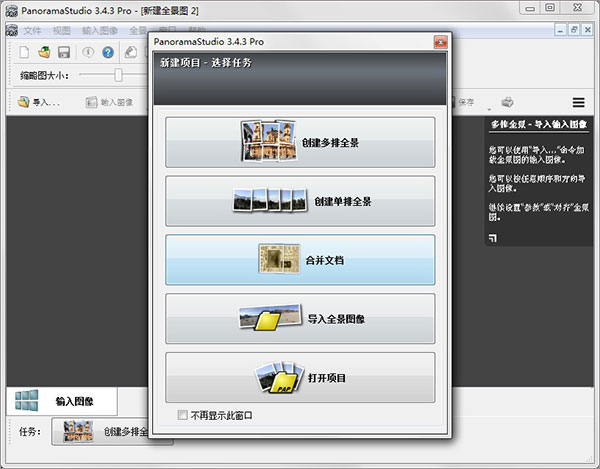Restore the inner document window
Screen dimensions: 600x469
tap(574, 30)
